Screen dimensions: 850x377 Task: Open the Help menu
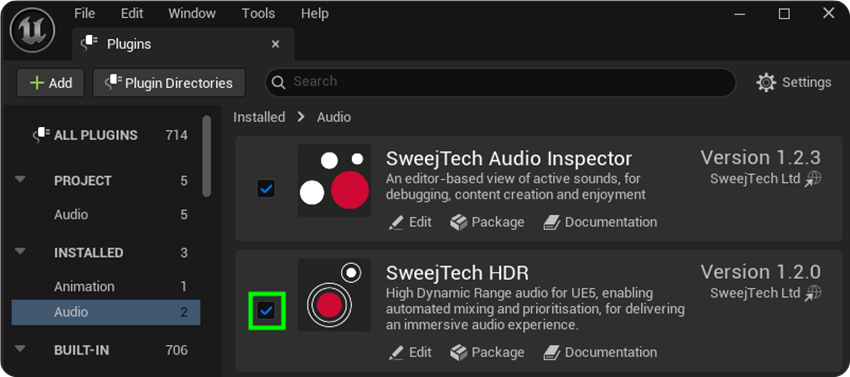coord(314,14)
